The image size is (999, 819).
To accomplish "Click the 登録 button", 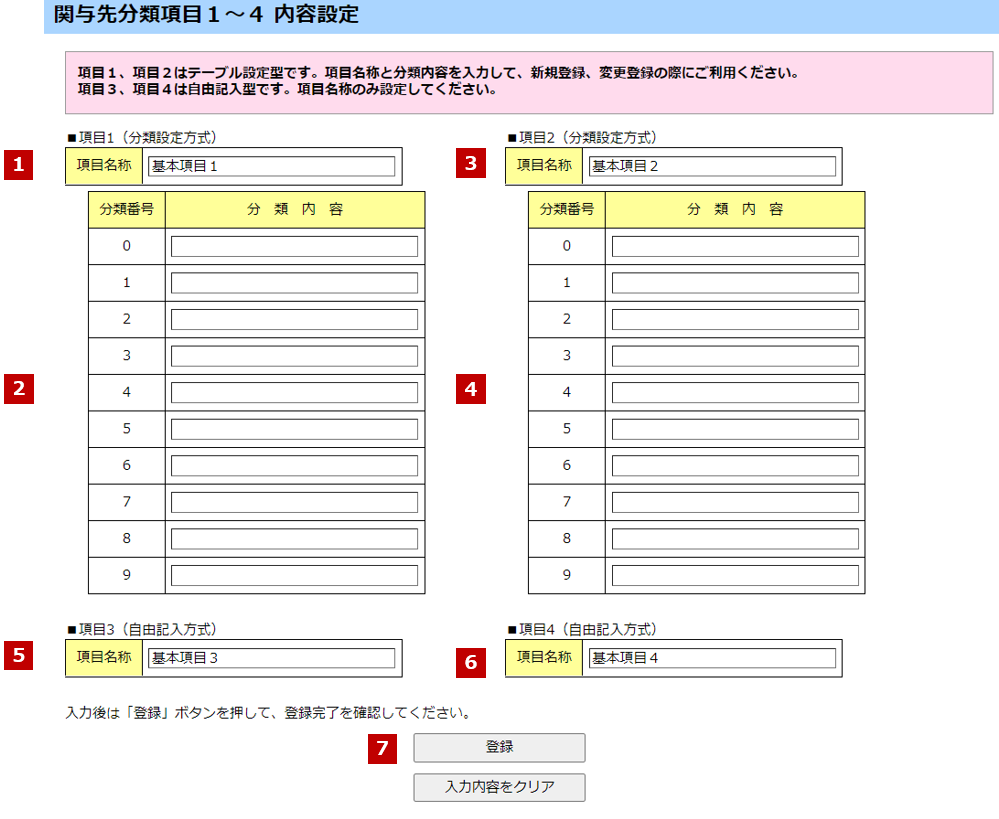I will pos(499,747).
